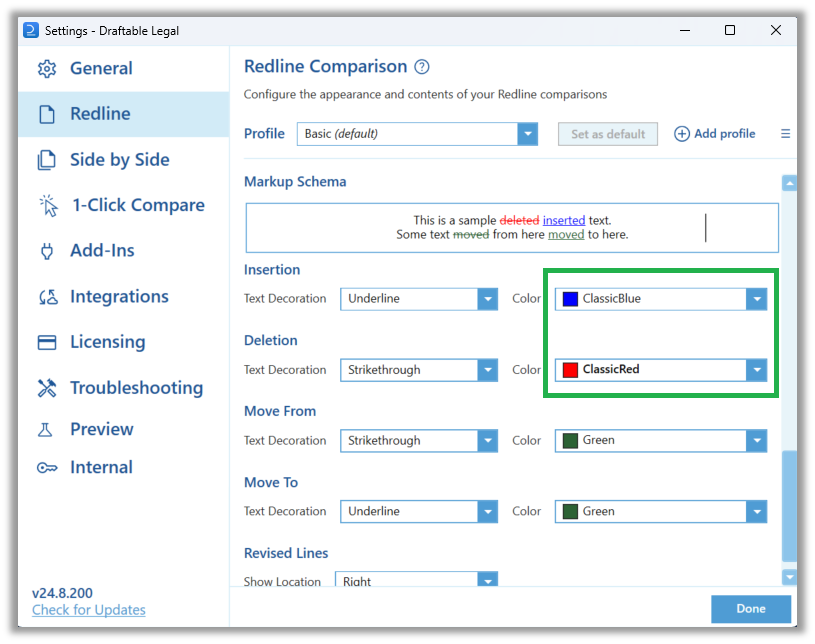
Task: Click the Add profile label
Action: point(725,134)
